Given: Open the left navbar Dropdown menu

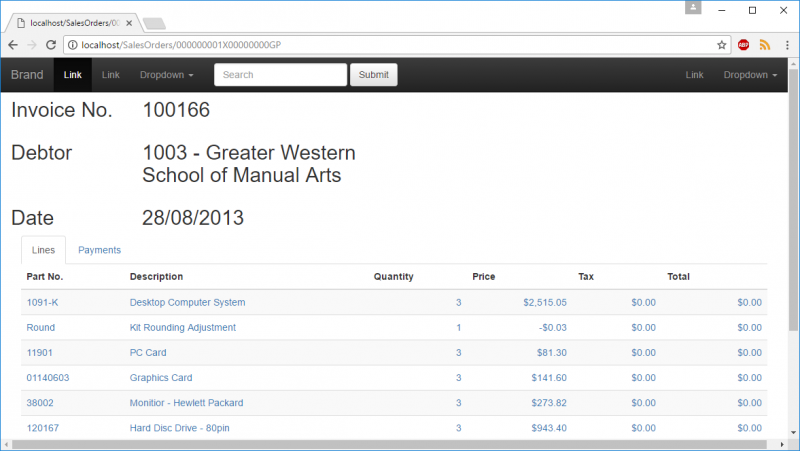Looking at the screenshot, I should tap(166, 75).
